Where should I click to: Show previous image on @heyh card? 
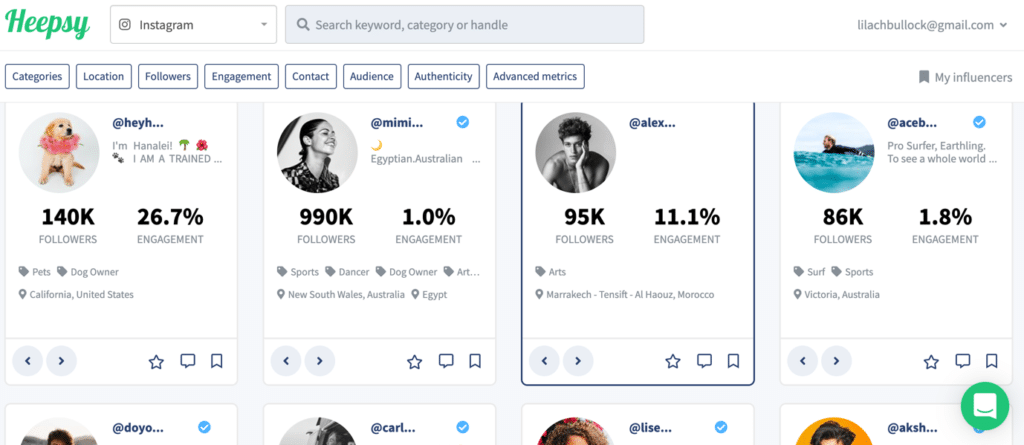tap(27, 361)
